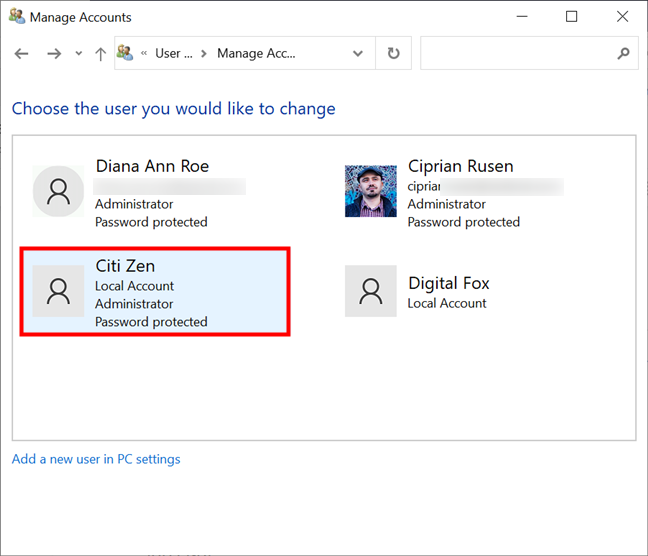
Task: Go back with the left arrow button
Action: point(21,54)
